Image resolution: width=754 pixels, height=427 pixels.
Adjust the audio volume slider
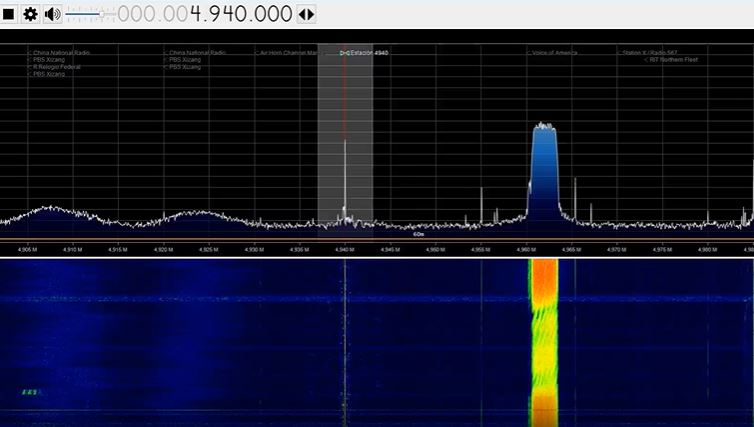90,14
